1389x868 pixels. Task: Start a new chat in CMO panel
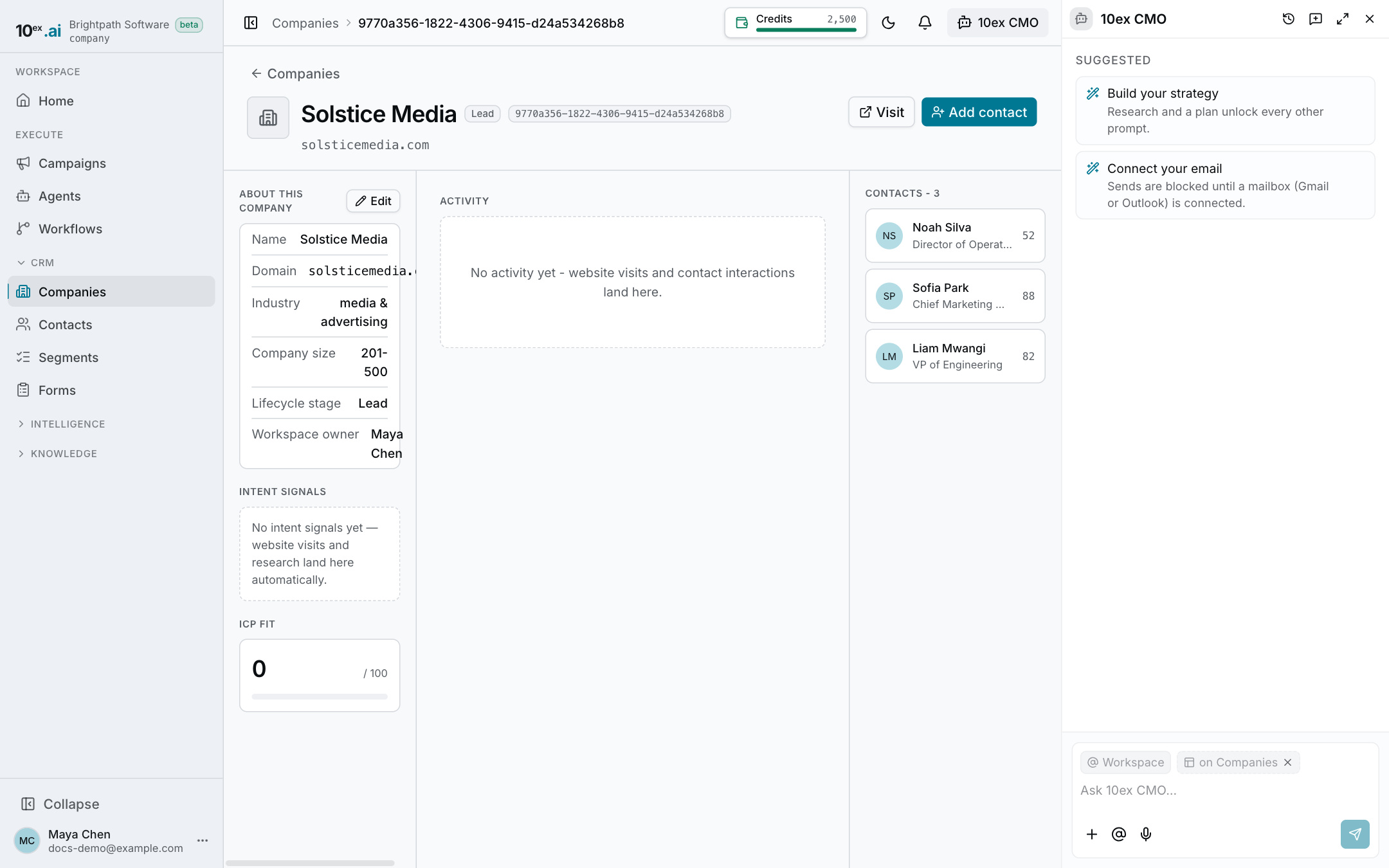(1316, 19)
